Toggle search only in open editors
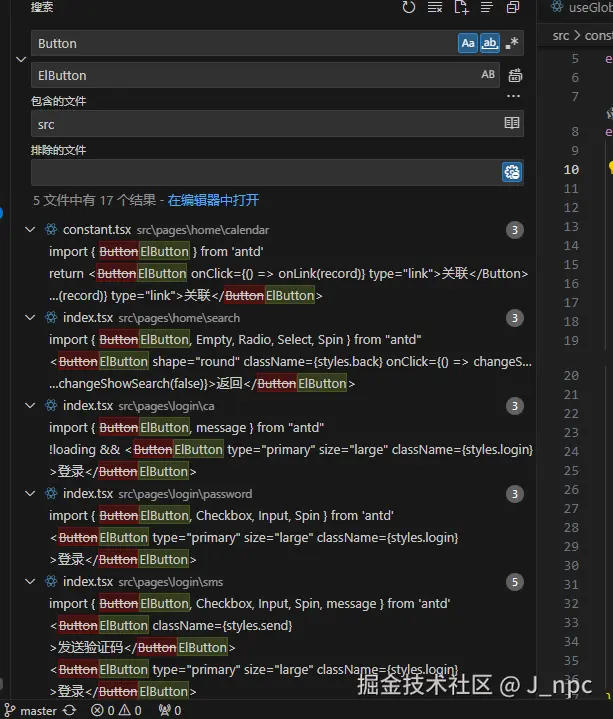The image size is (613, 719). tap(512, 123)
